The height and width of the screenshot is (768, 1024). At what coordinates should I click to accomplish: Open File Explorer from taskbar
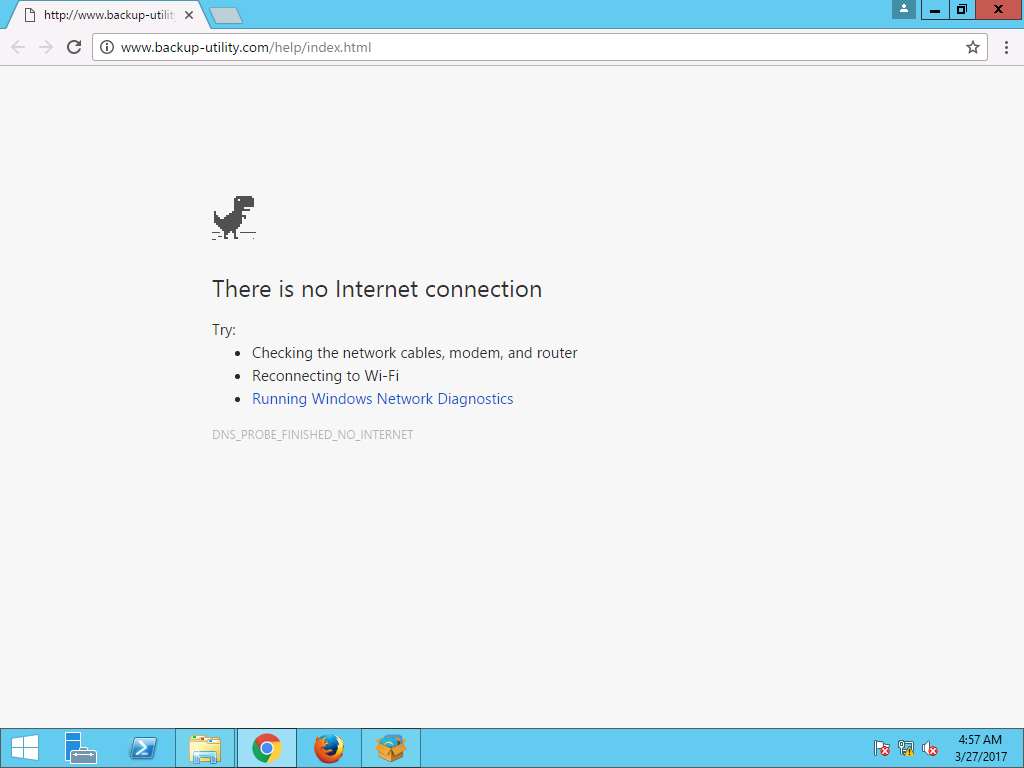coord(204,748)
